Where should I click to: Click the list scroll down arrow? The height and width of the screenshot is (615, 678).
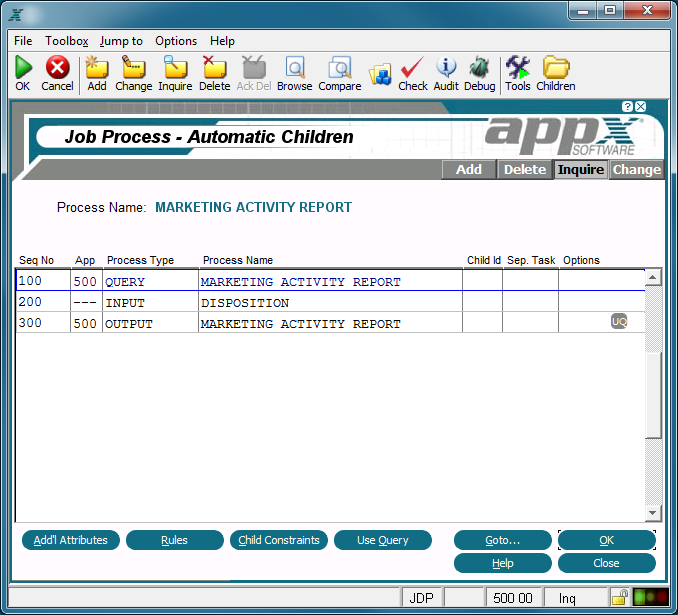click(653, 513)
